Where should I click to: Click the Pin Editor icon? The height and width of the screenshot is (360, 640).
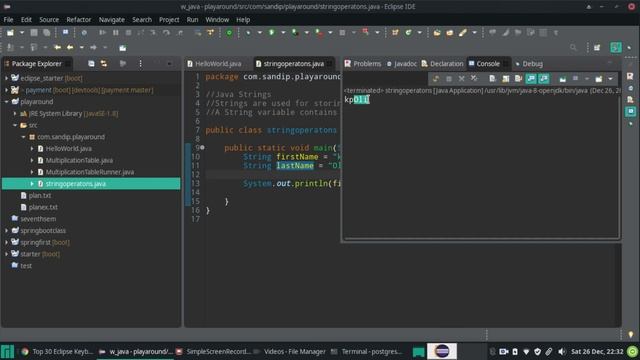(x=122, y=48)
